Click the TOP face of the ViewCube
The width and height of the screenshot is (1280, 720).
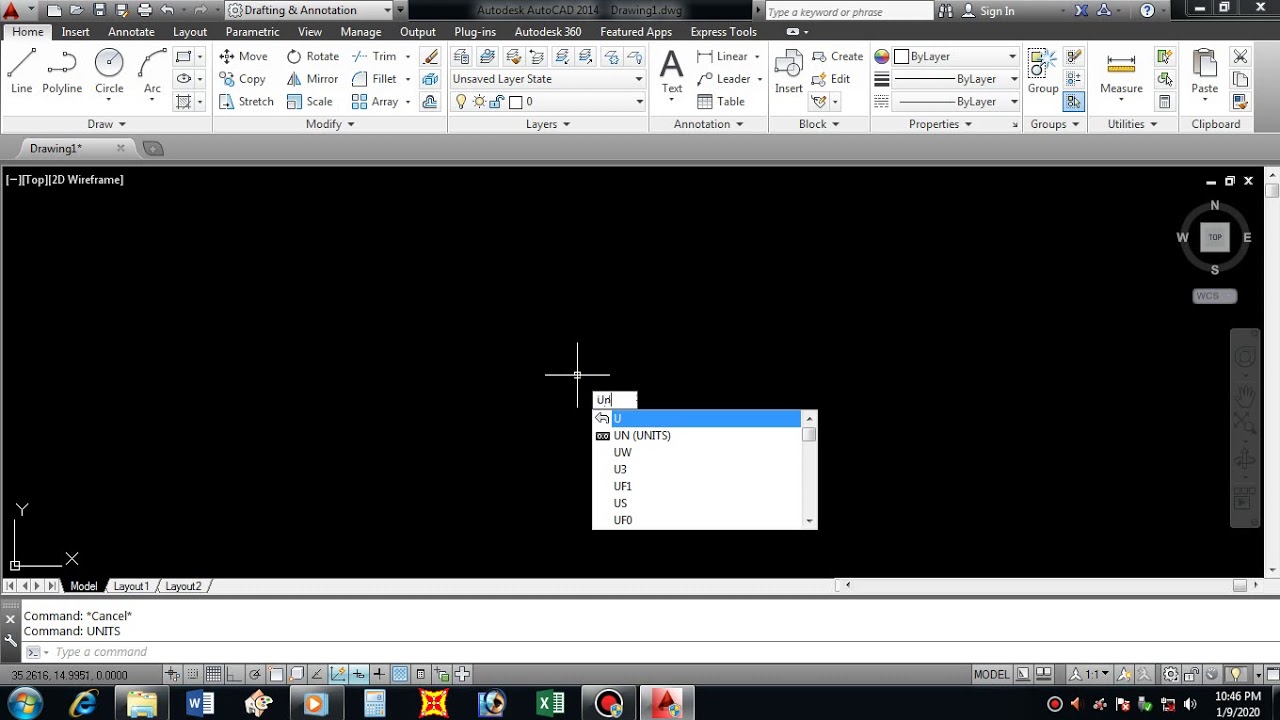pos(1215,237)
